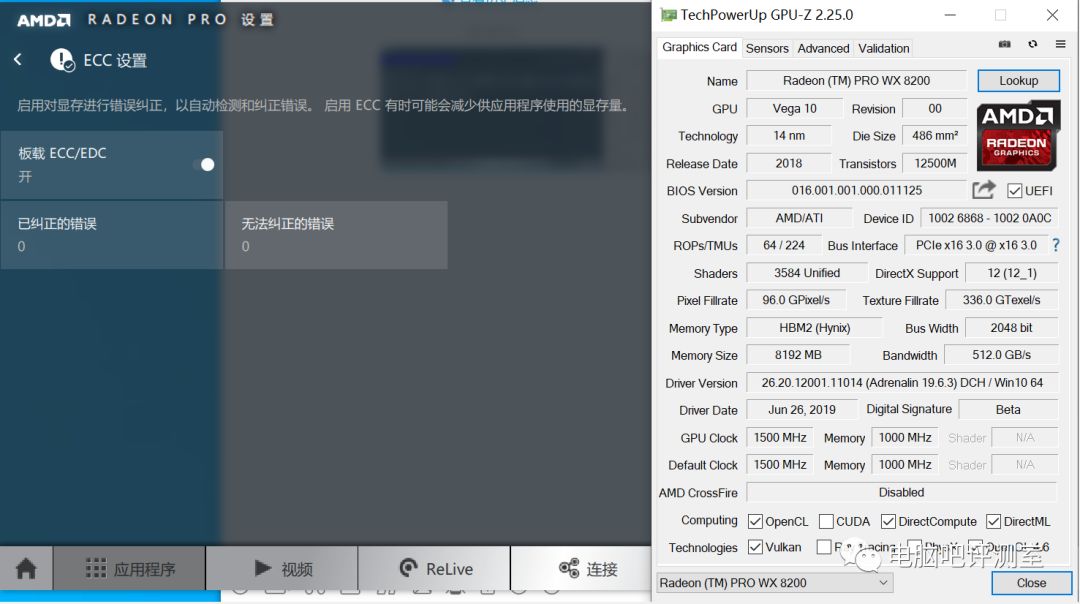The width and height of the screenshot is (1080, 604).
Task: Click the BIOS Version field
Action: [856, 190]
